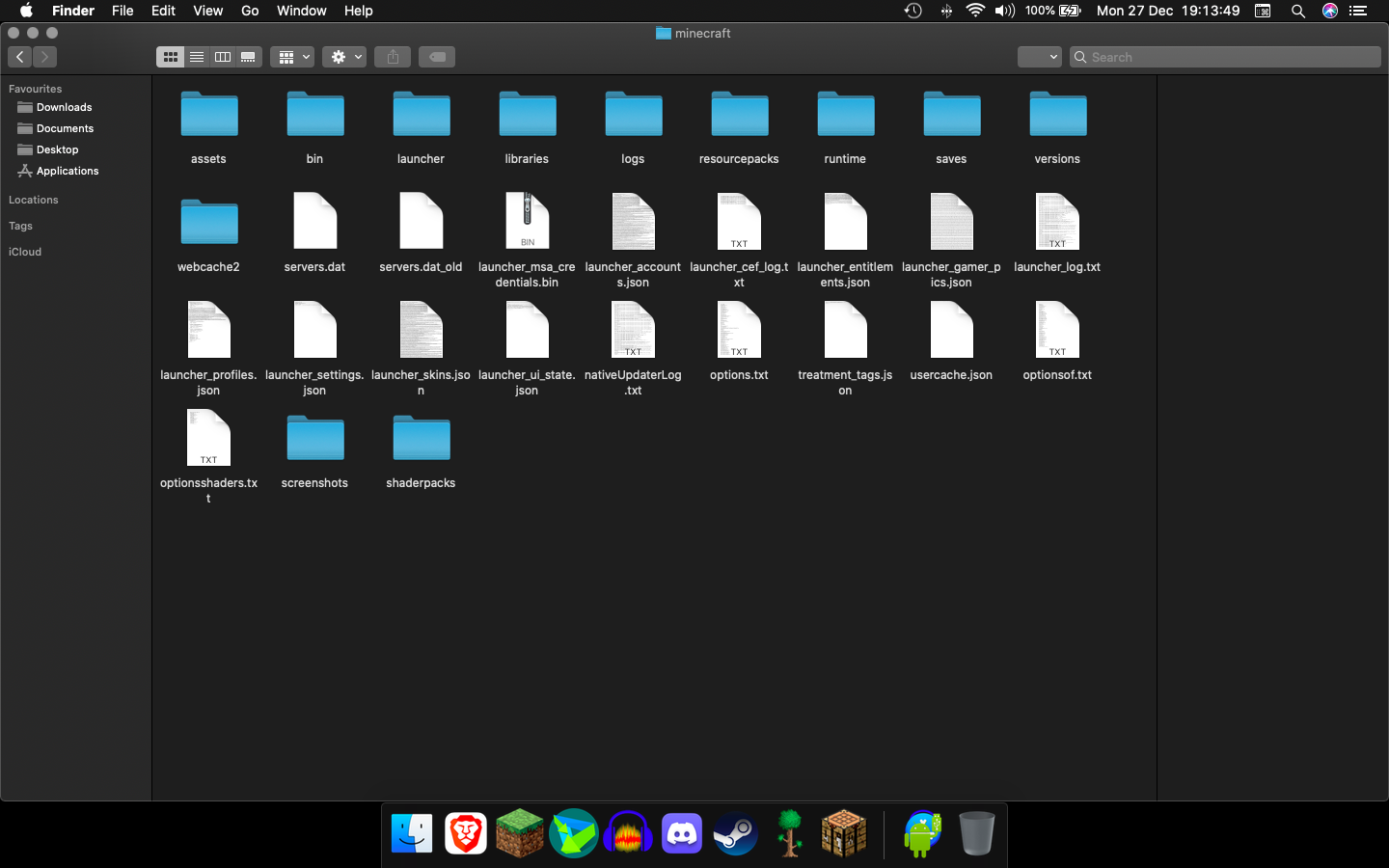Switch to gallery view in toolbar
This screenshot has width=1389, height=868.
pyautogui.click(x=249, y=57)
